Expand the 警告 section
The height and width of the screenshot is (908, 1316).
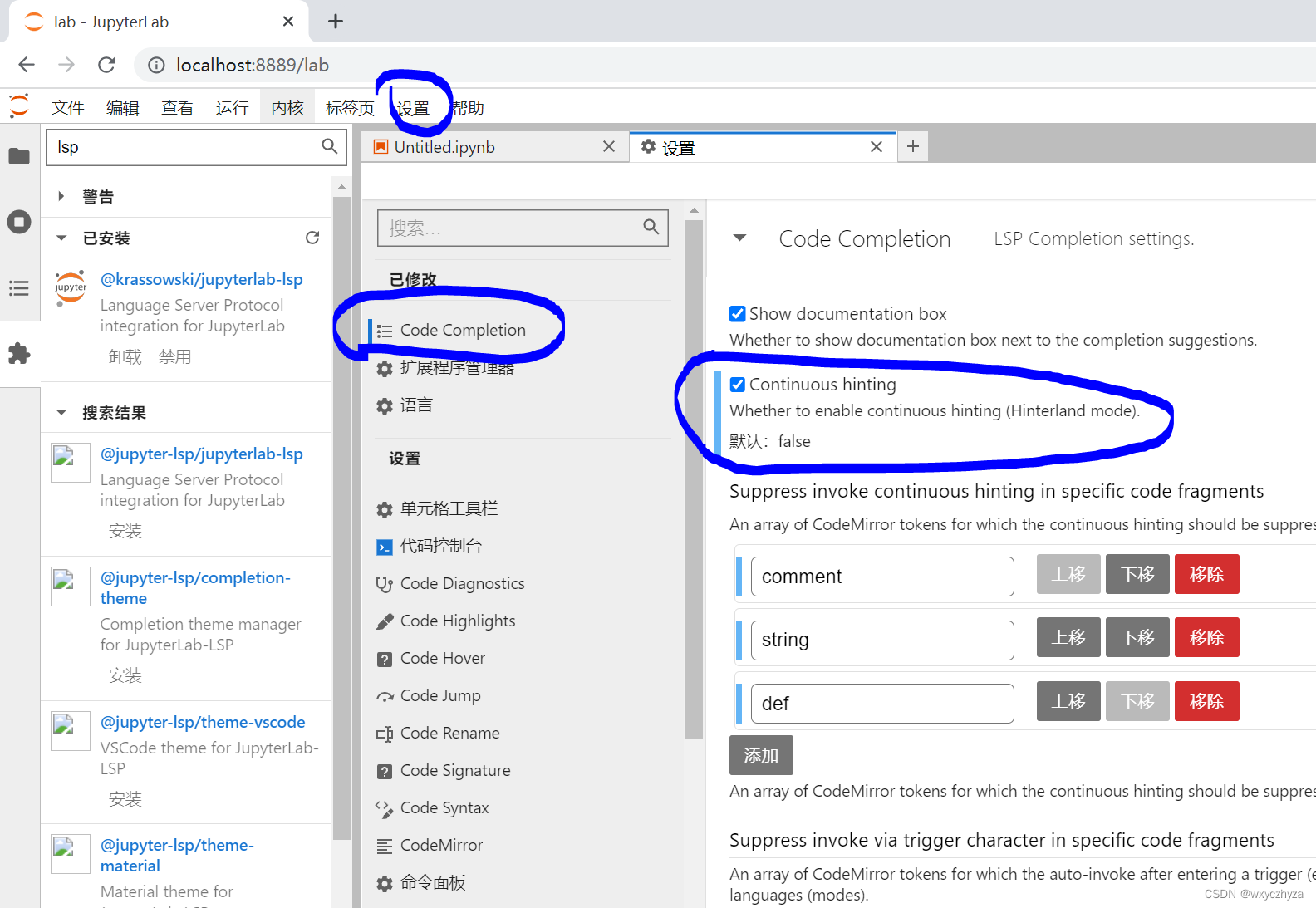(x=61, y=196)
